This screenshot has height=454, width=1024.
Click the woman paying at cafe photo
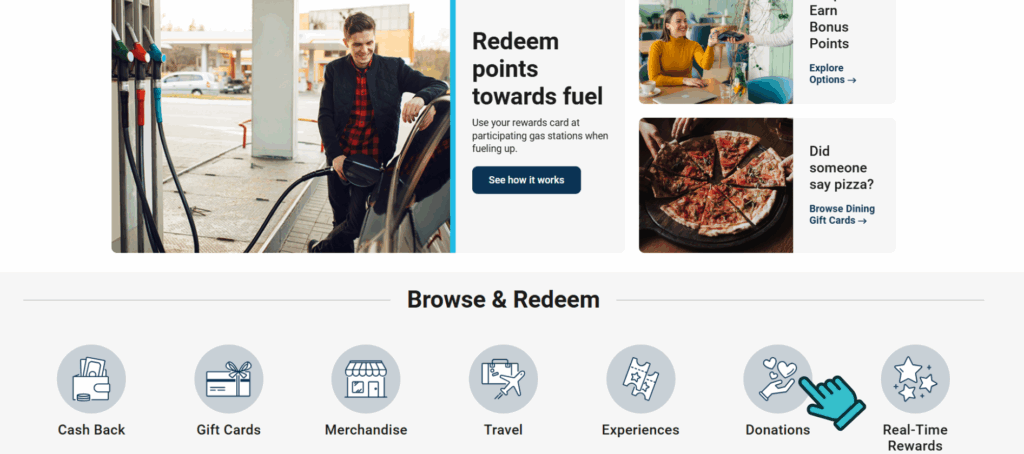716,52
